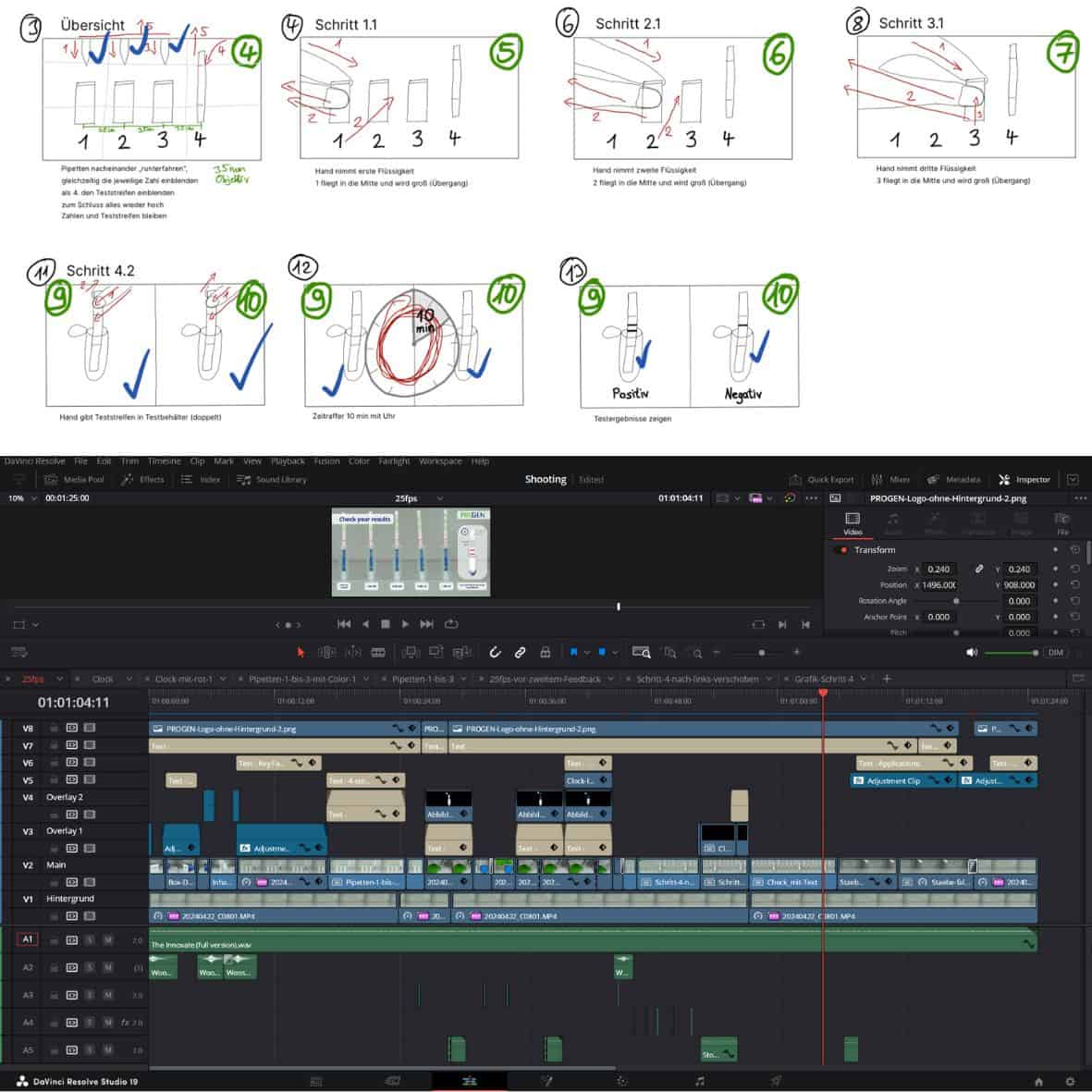Mute audio track A1
This screenshot has width=1092, height=1092.
coord(108,940)
